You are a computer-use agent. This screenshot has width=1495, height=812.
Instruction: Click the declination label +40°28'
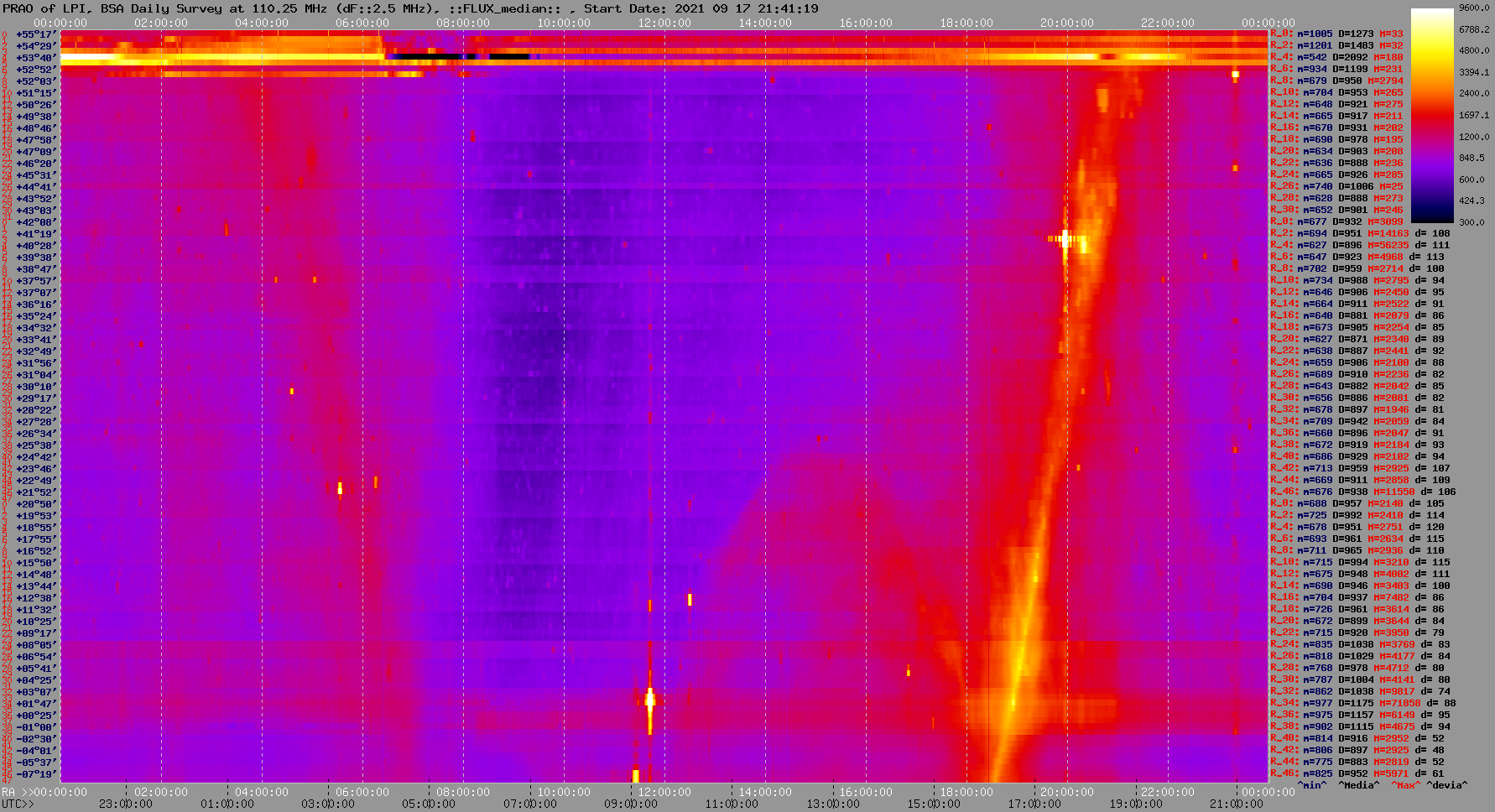pyautogui.click(x=36, y=246)
